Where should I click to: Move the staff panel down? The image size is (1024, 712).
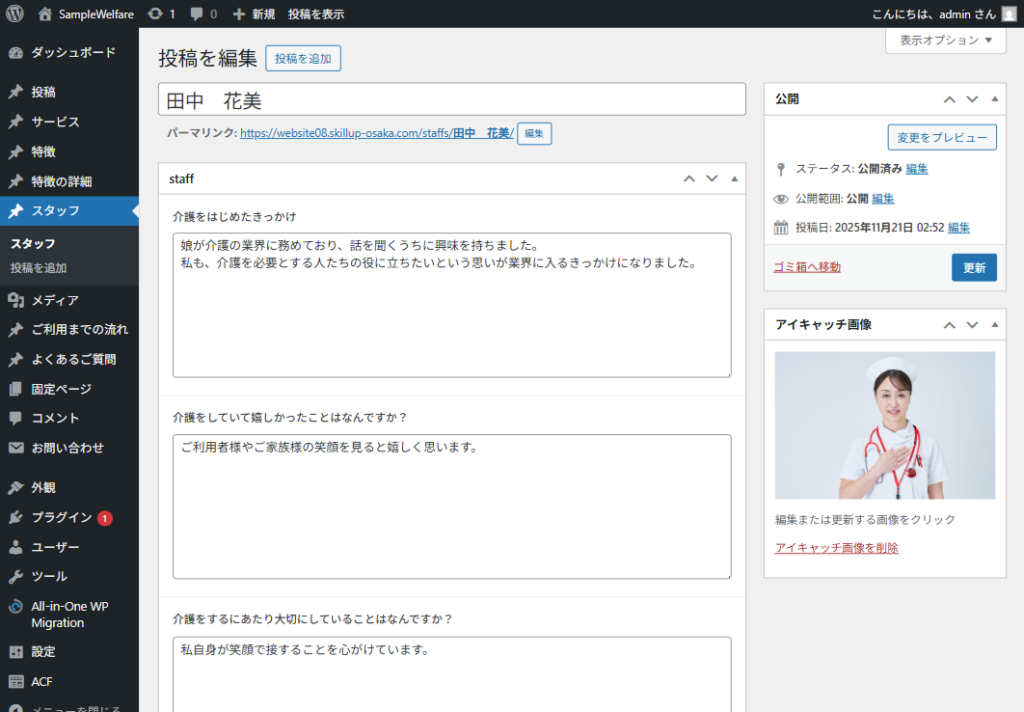(x=712, y=179)
